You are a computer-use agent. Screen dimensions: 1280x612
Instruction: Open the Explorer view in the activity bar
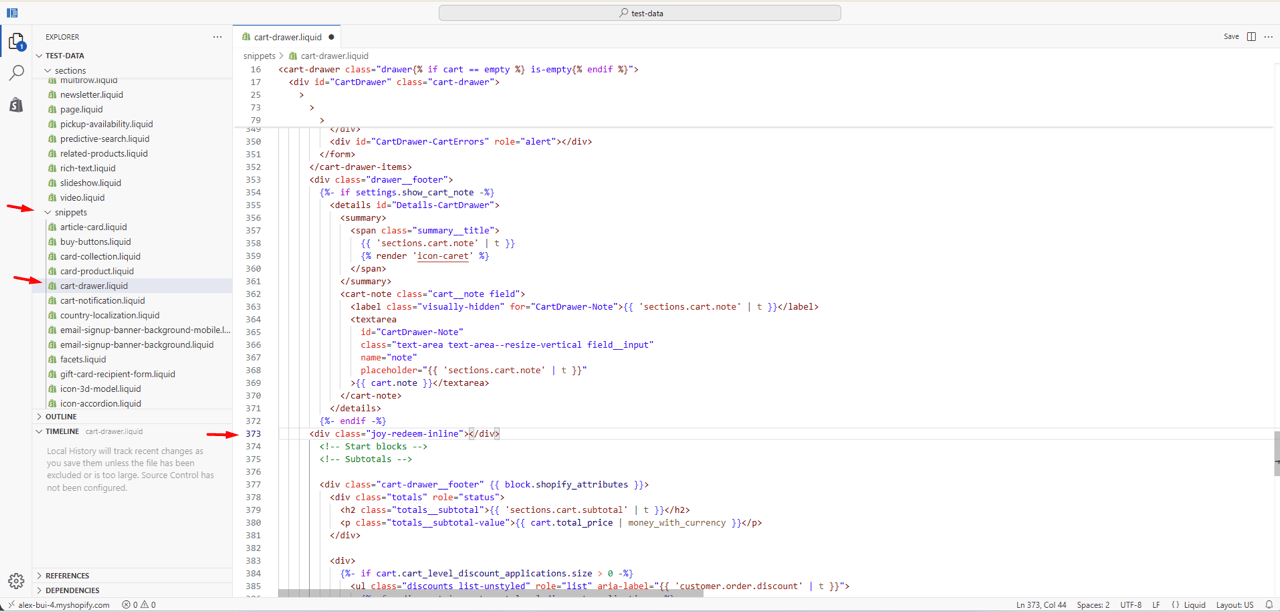coord(16,42)
